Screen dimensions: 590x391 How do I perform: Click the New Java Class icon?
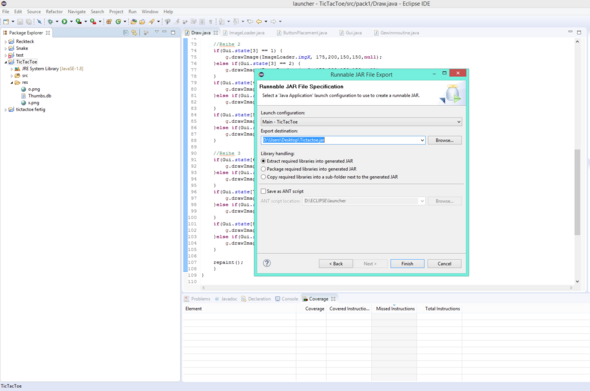tap(118, 21)
